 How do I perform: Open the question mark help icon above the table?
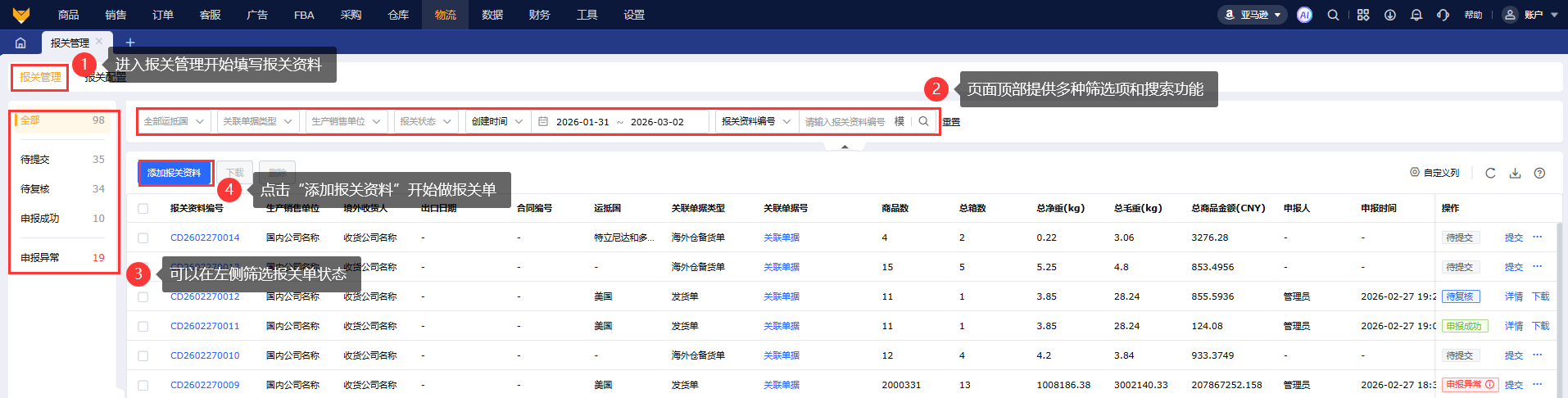click(1539, 173)
